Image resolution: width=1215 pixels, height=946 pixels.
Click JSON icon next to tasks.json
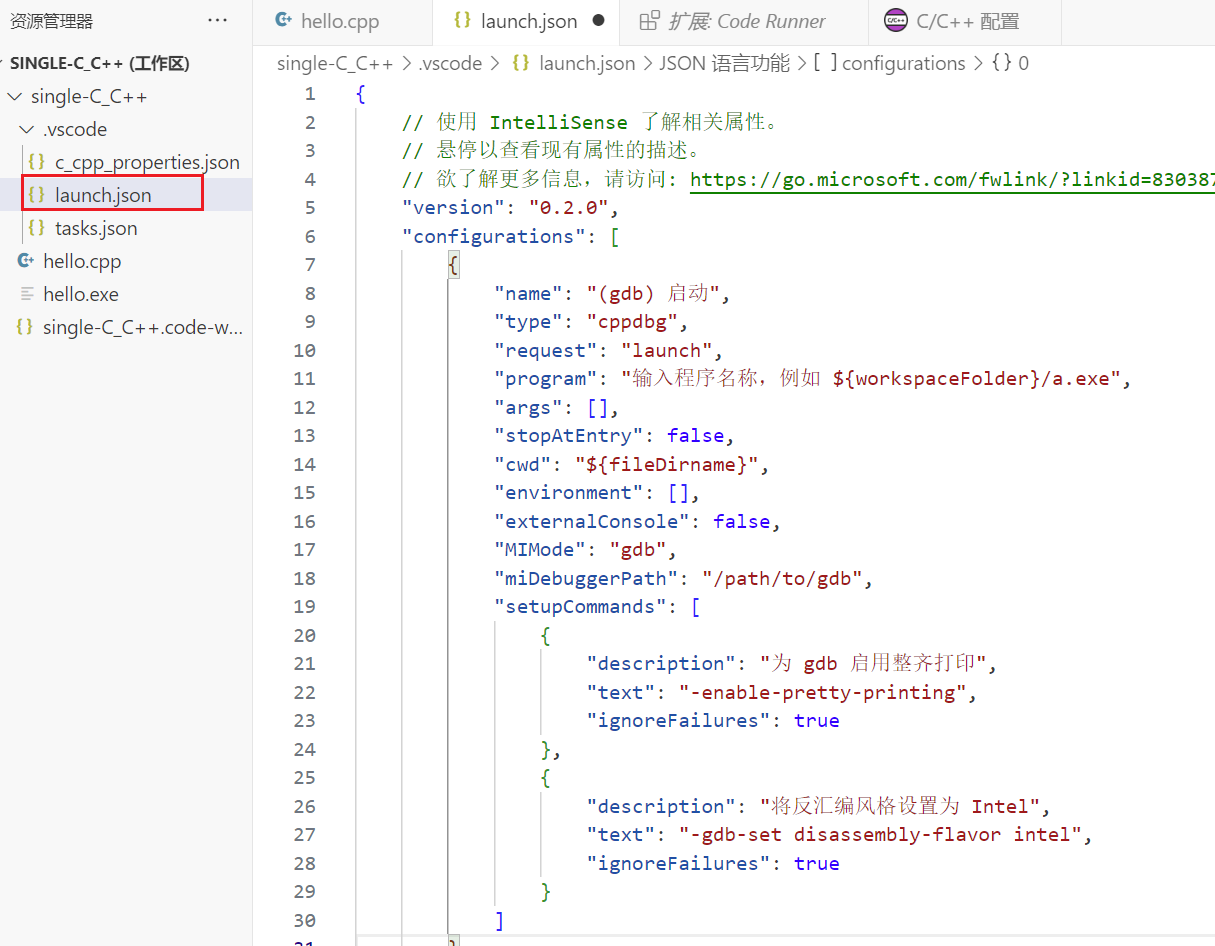(37, 228)
